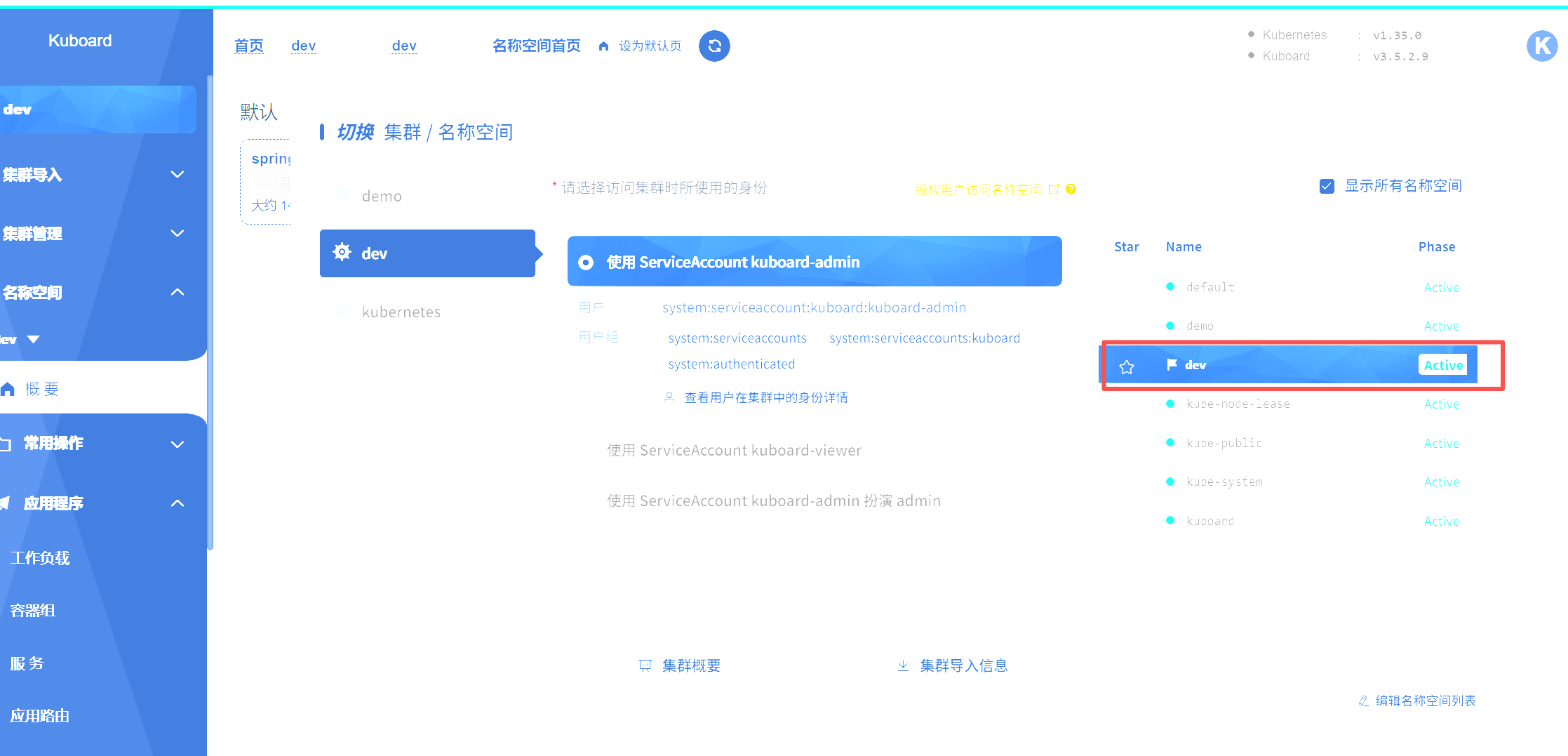Select the ServiceAccount kuboard-admin radio option
The width and height of the screenshot is (1568, 756).
pos(586,263)
